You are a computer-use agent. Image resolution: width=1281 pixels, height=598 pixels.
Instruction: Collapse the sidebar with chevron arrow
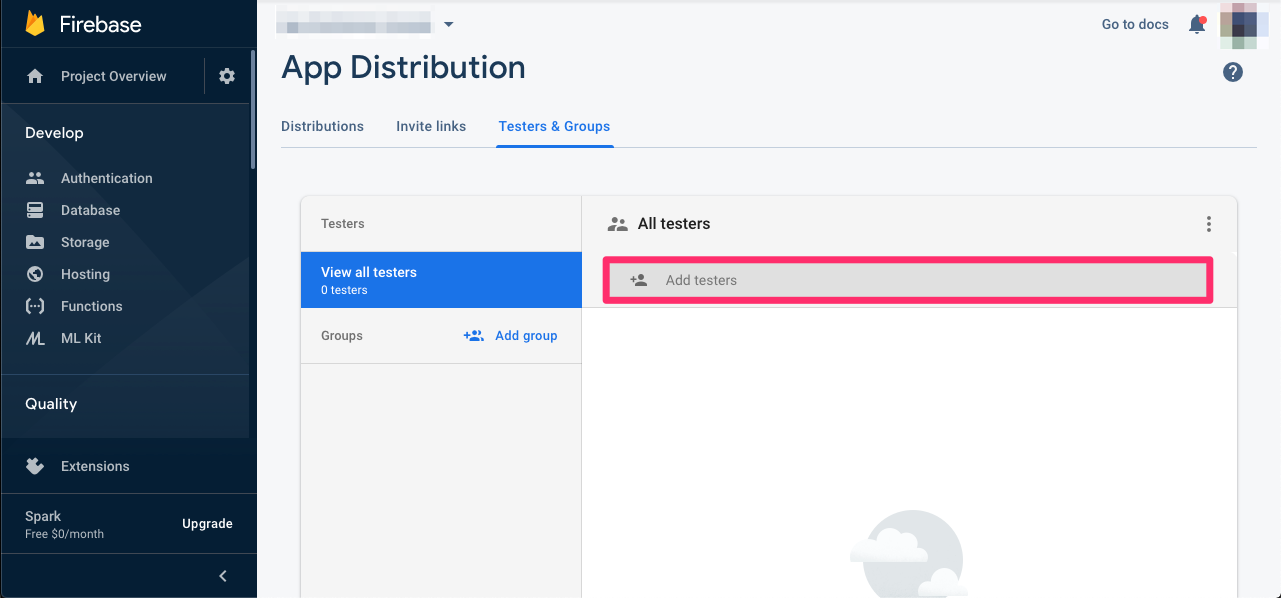[x=223, y=576]
